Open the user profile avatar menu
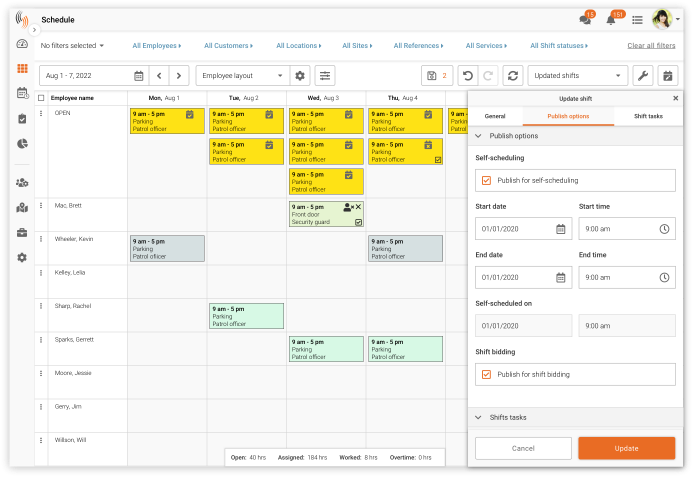This screenshot has width=693, height=477. click(665, 19)
